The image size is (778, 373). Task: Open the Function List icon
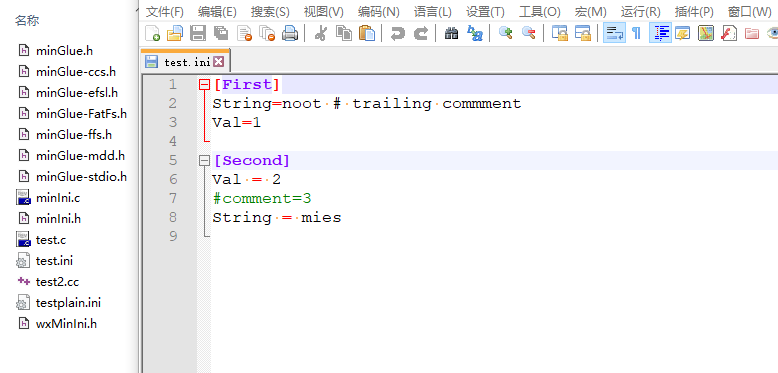(x=729, y=33)
